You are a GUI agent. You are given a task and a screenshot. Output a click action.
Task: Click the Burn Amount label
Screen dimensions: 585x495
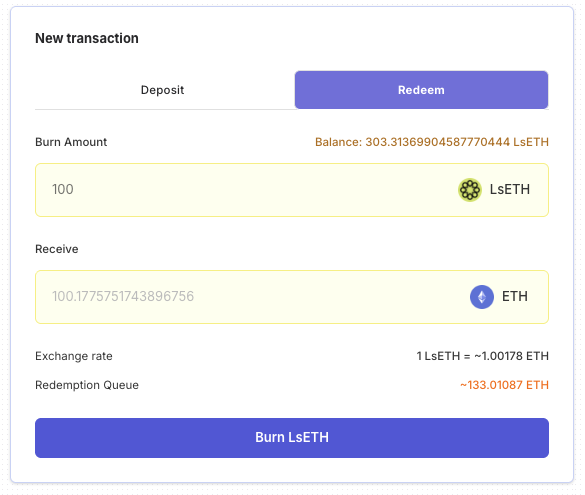(x=71, y=142)
